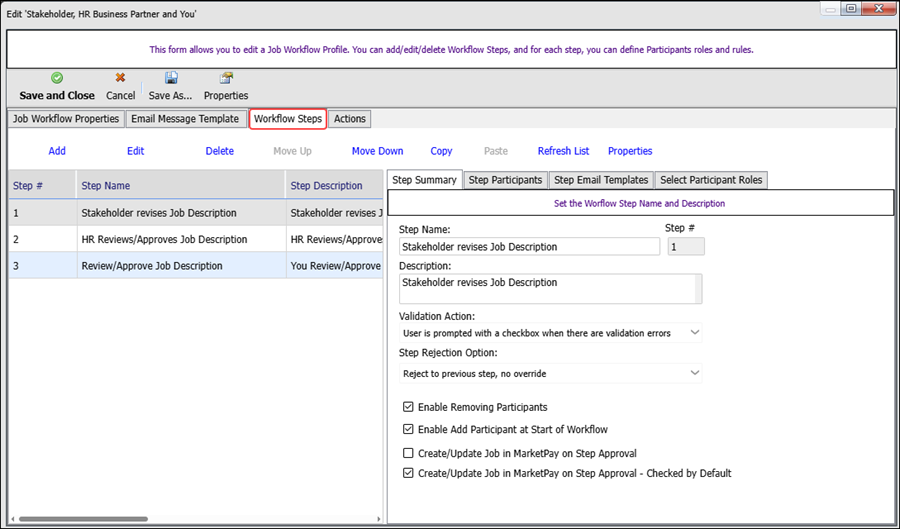
Task: Click the Save and Close green checkmark icon
Action: 57,78
